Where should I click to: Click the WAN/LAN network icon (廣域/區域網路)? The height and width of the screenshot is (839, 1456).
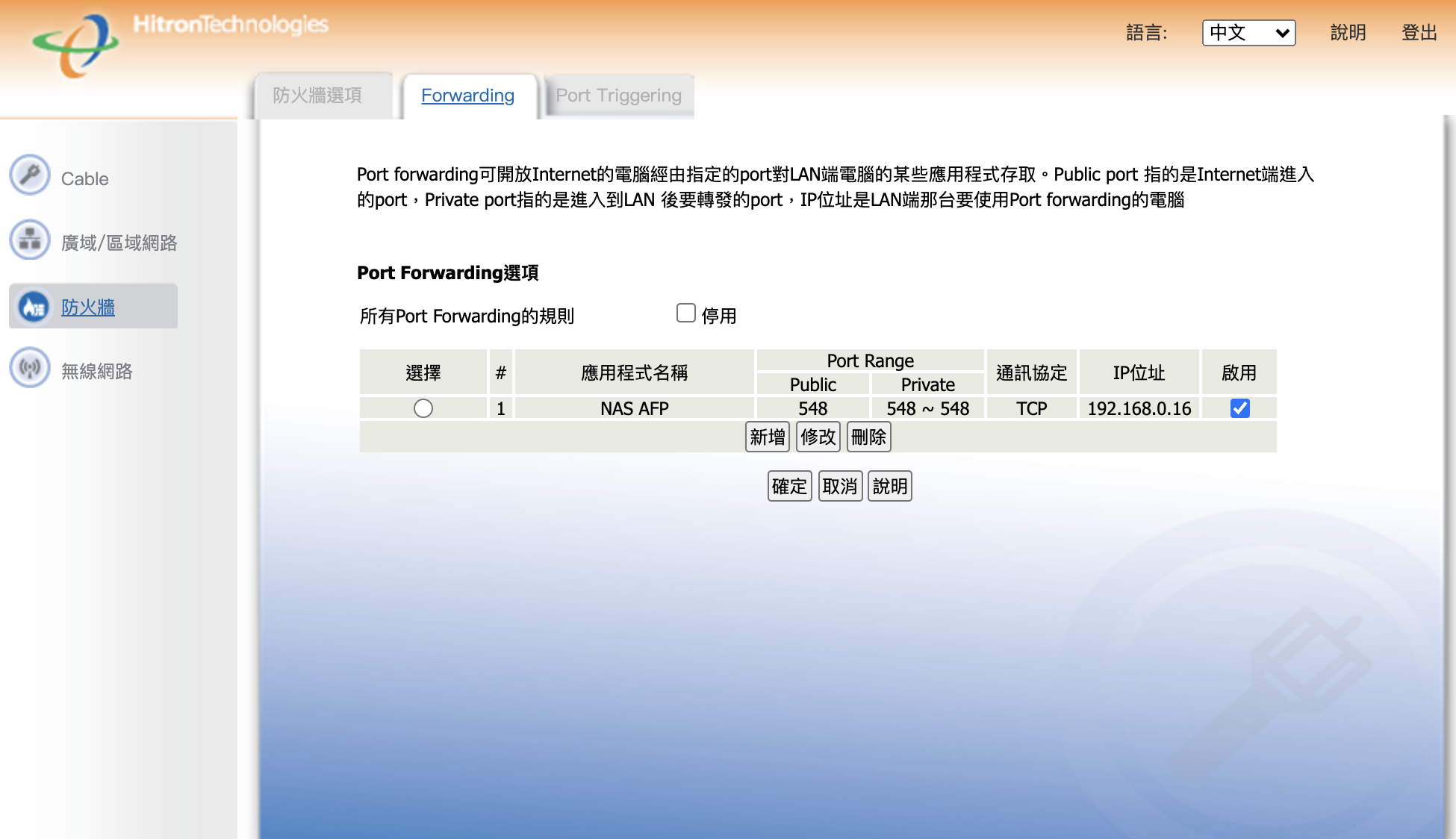pos(30,240)
